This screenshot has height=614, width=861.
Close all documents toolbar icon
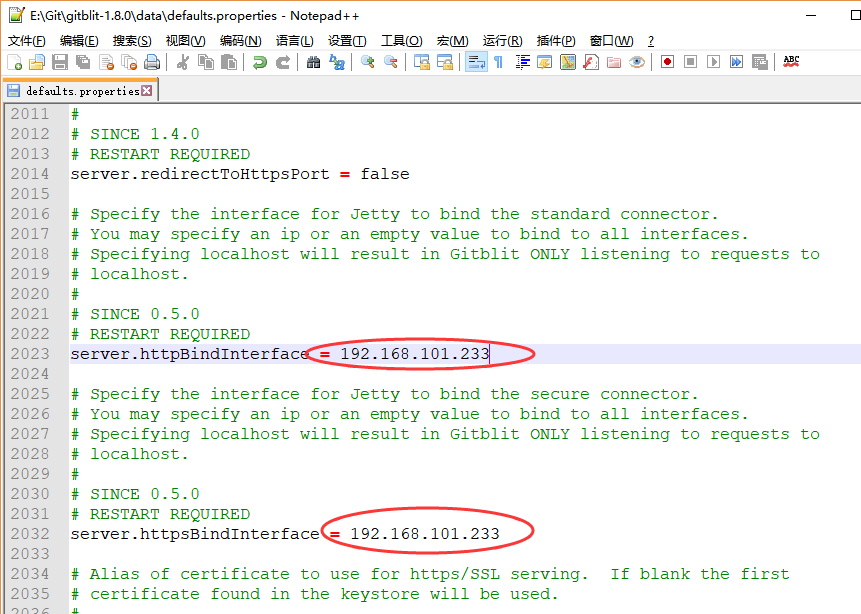[129, 63]
